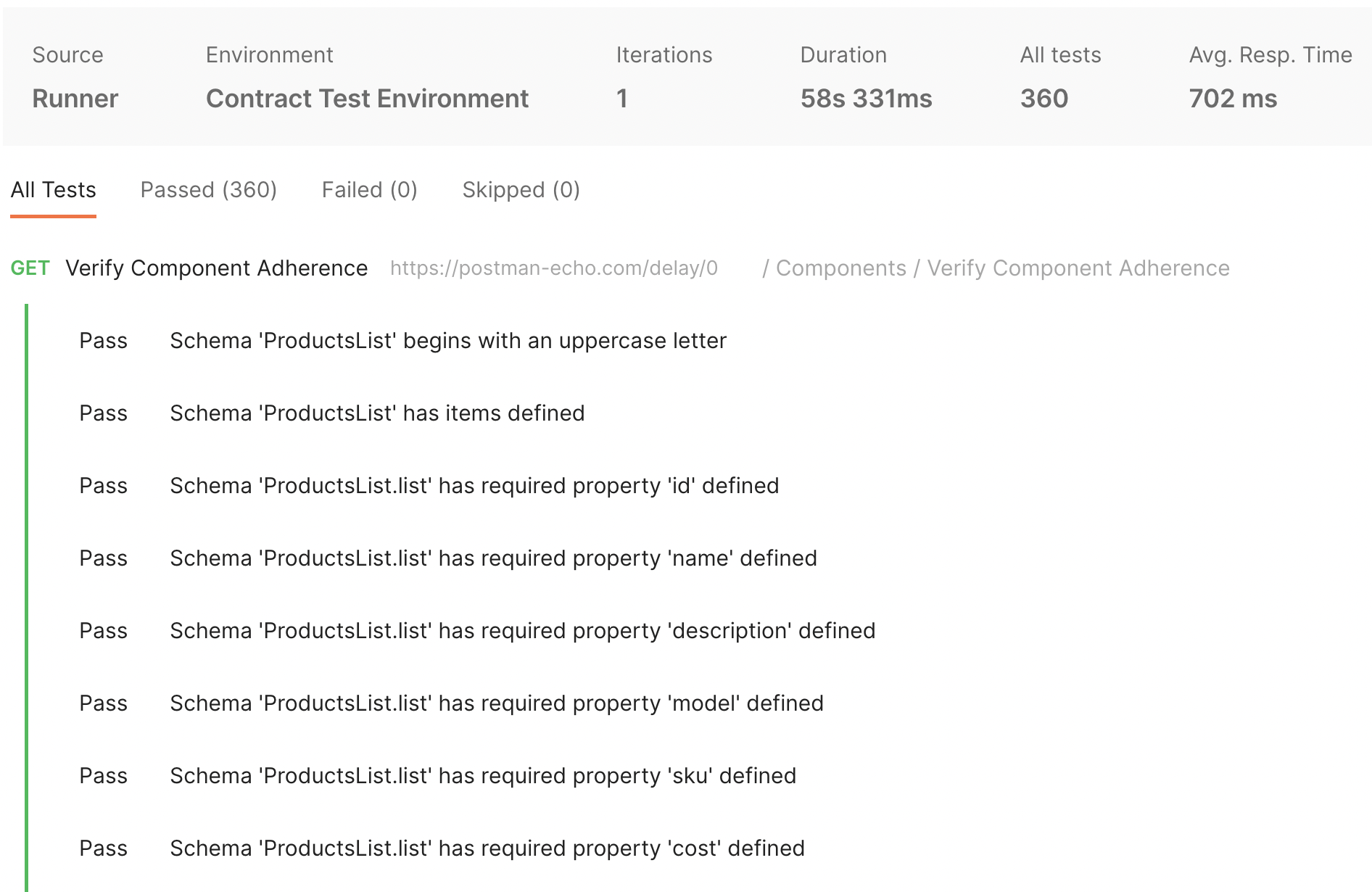
Task: Show the Skipped (0) tab
Action: (x=521, y=190)
